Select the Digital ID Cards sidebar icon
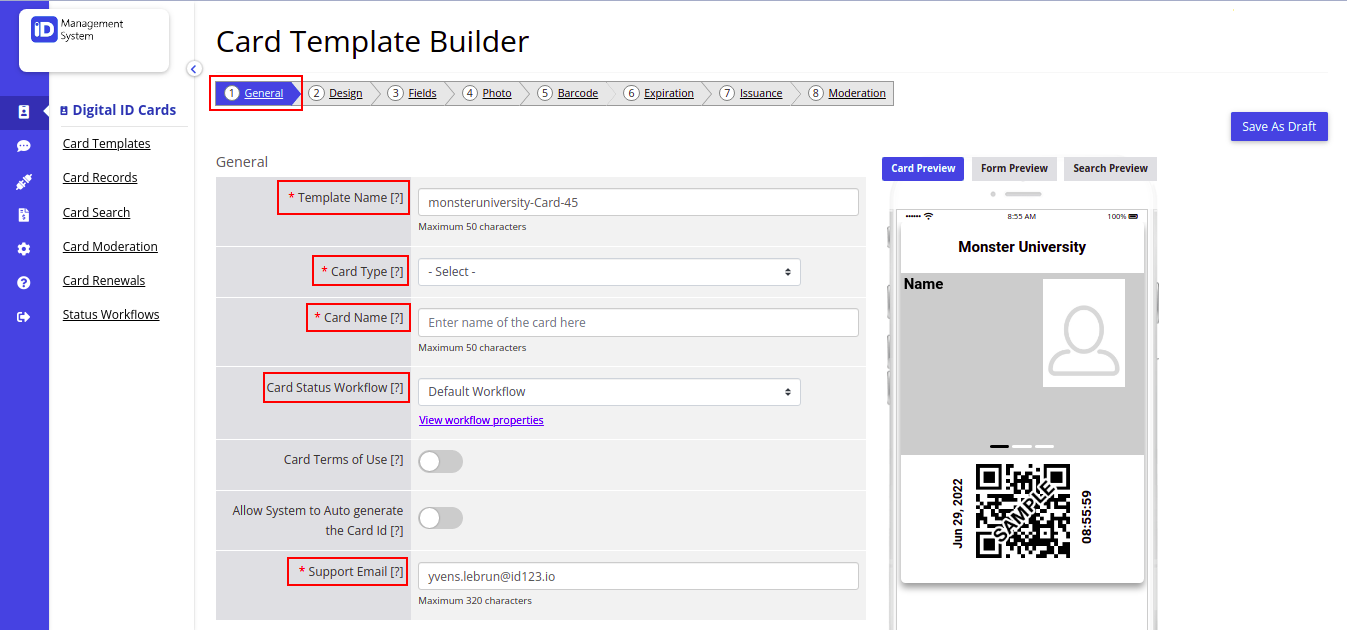Viewport: 1347px width, 630px height. [x=25, y=112]
